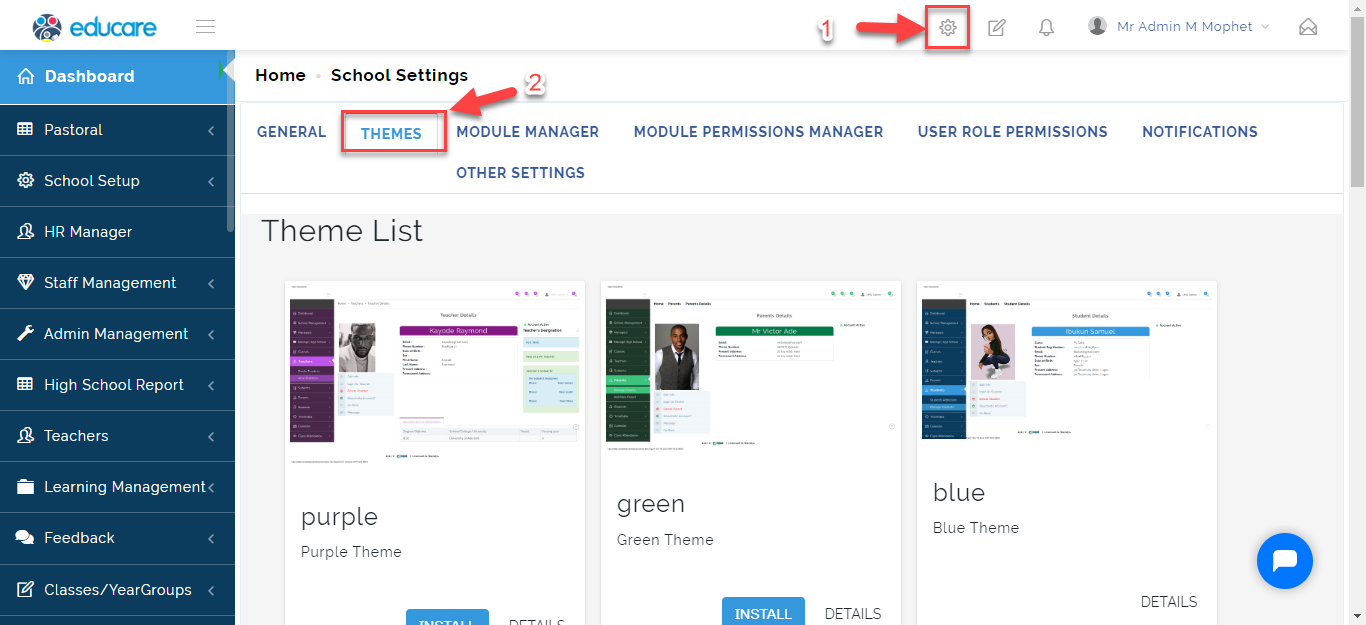1366x625 pixels.
Task: Click the purple theme preview thumbnail
Action: (x=435, y=377)
